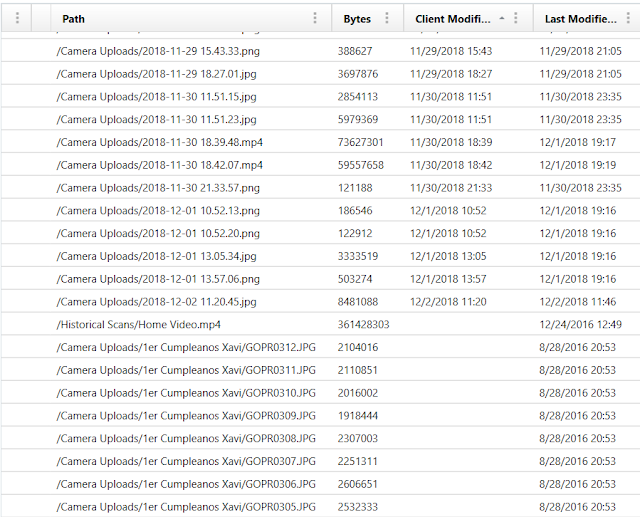Select file 2018-12-02 11.20.45.jpg

pyautogui.click(x=156, y=302)
